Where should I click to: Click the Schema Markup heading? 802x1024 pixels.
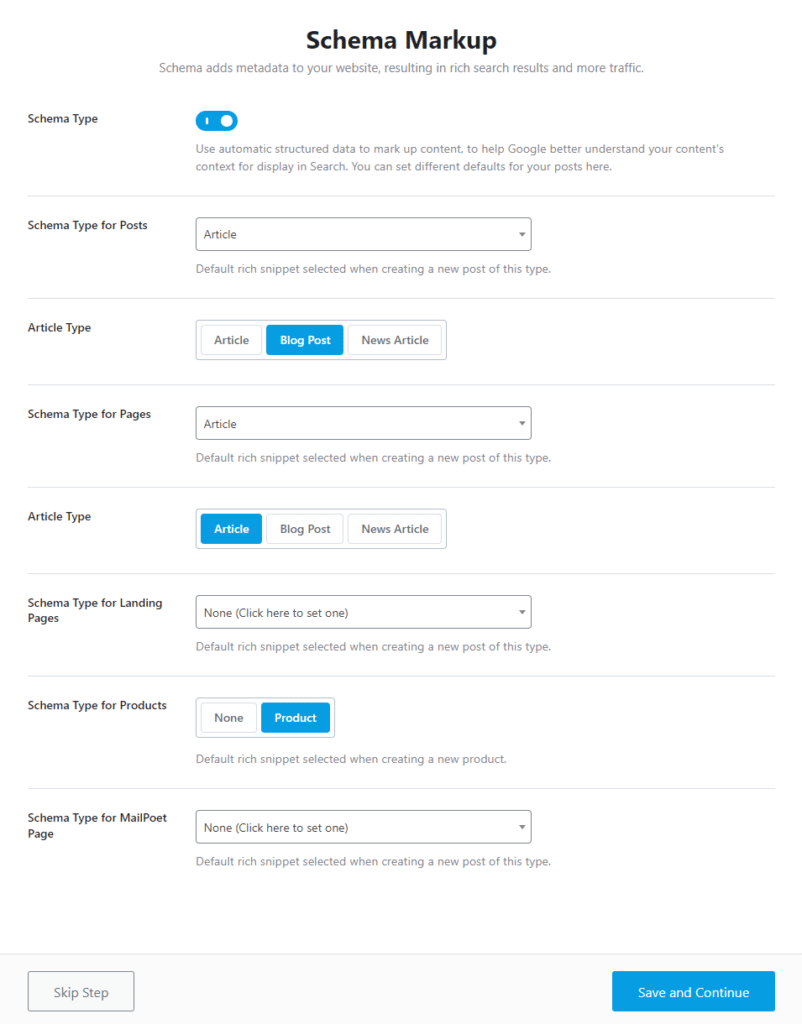(x=401, y=40)
